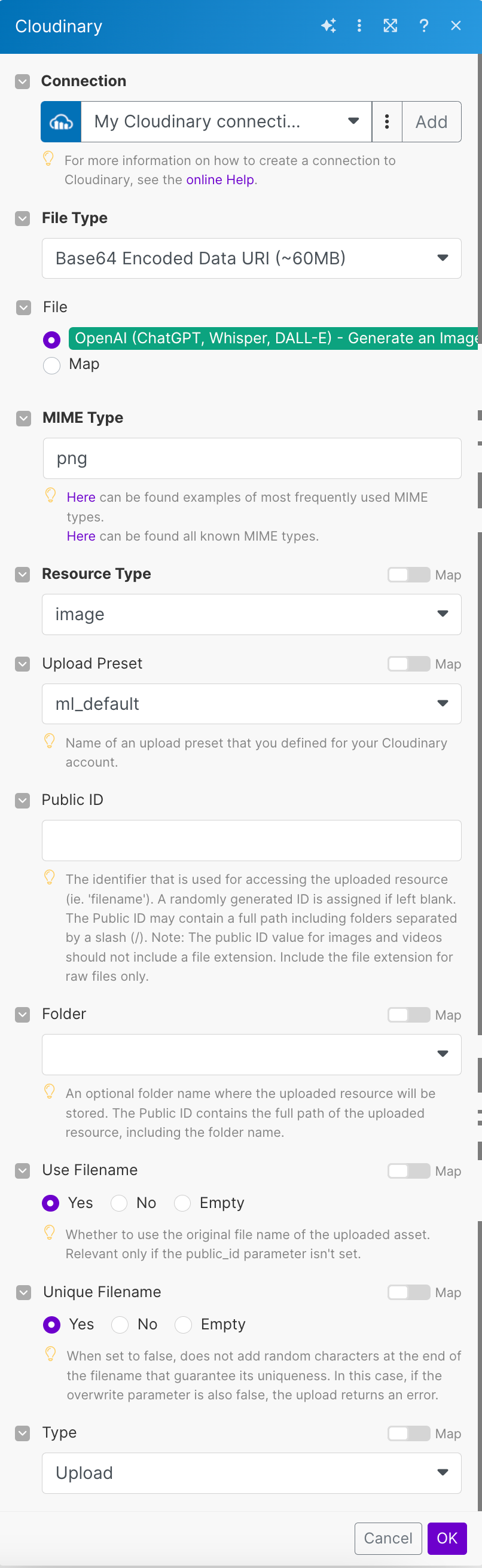Image resolution: width=482 pixels, height=1568 pixels.
Task: Click the Add connection button
Action: pos(431,122)
